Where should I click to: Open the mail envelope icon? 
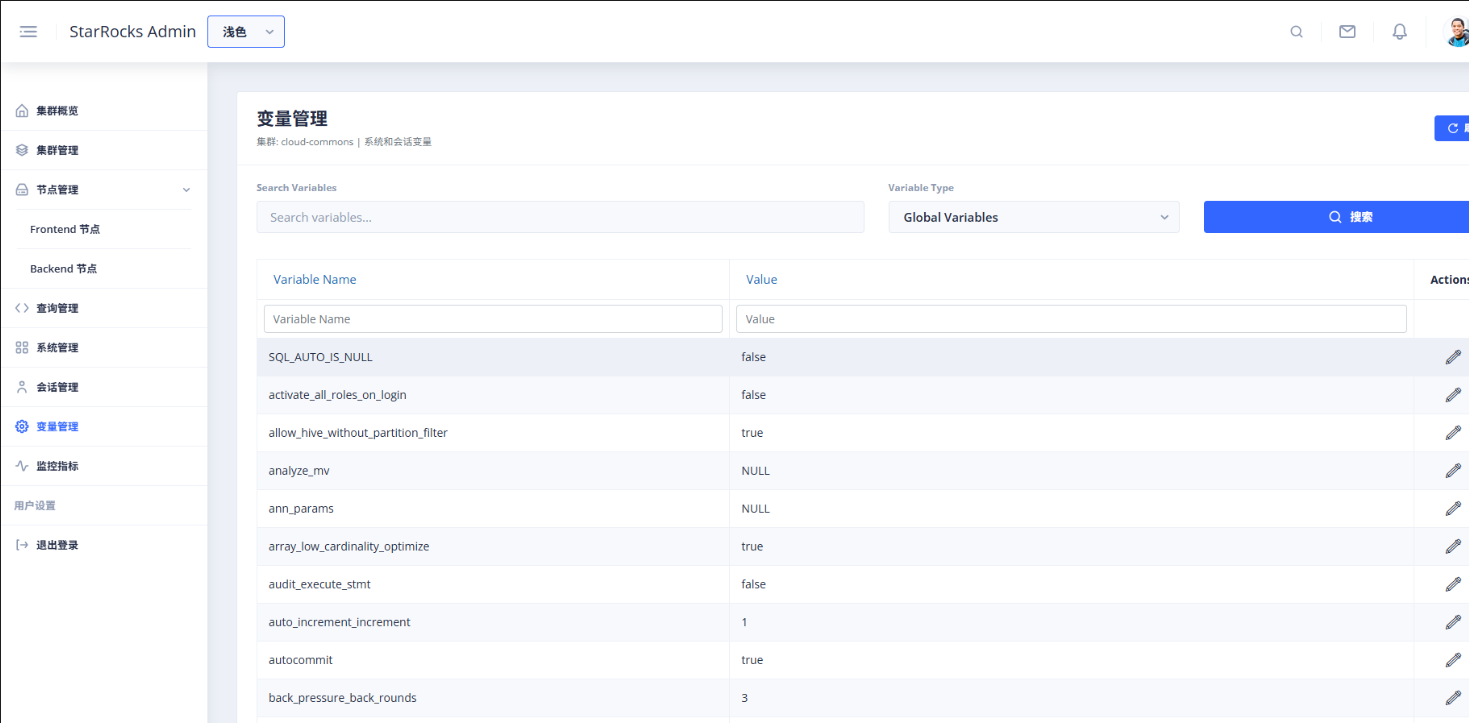point(1347,31)
